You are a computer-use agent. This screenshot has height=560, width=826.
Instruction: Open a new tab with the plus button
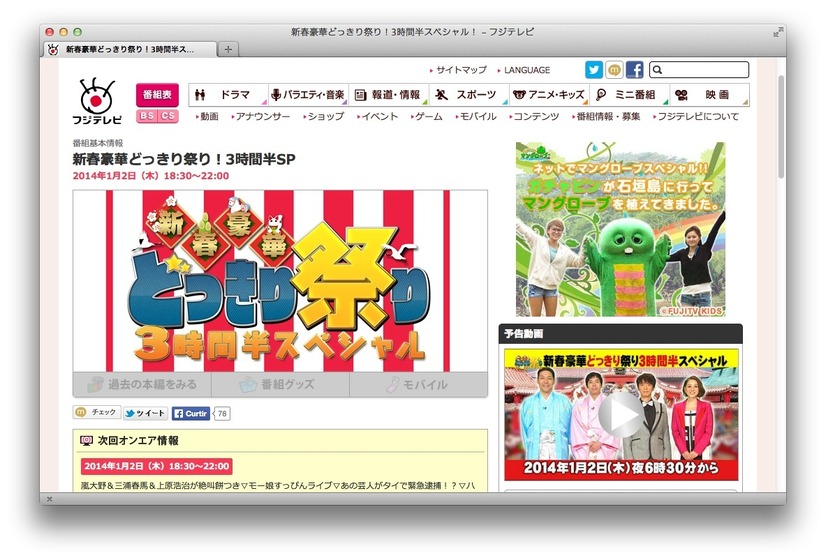point(228,49)
